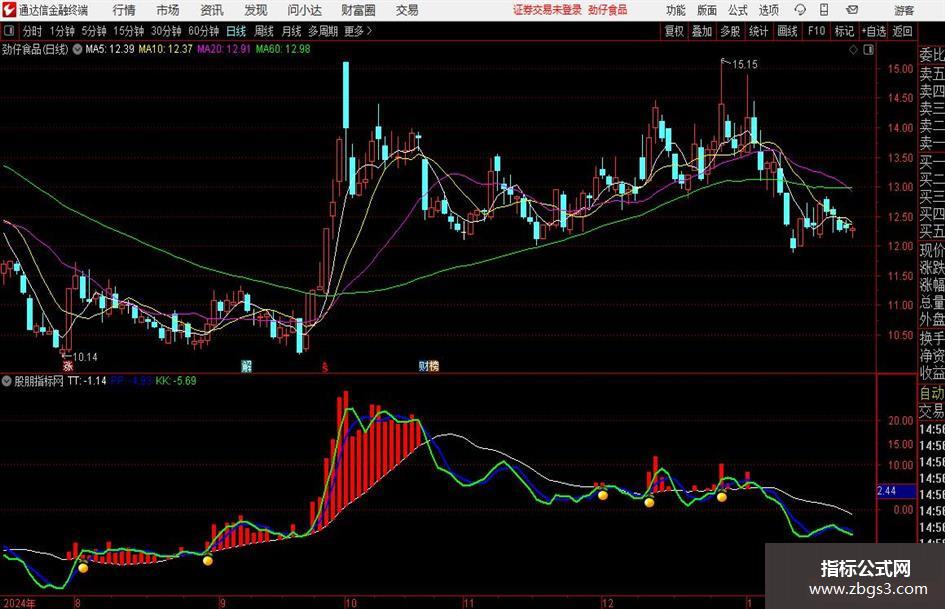Viewport: 945px width, 609px height.
Task: Switch to the 60分钟 period tab
Action: pos(203,31)
